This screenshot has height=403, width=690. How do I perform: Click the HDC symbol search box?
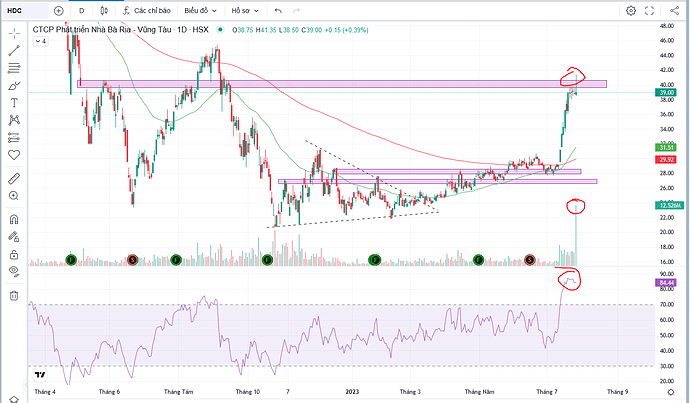[26, 11]
